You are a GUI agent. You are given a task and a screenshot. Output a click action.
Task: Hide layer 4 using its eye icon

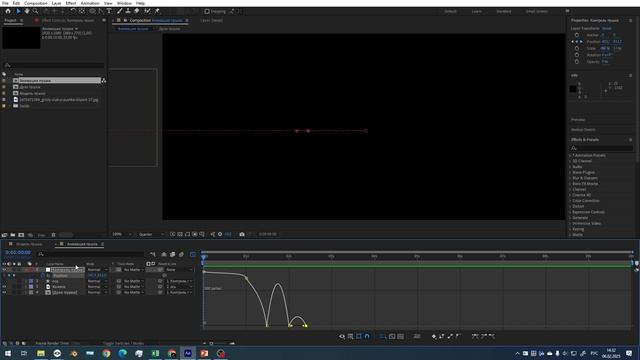pos(4,293)
